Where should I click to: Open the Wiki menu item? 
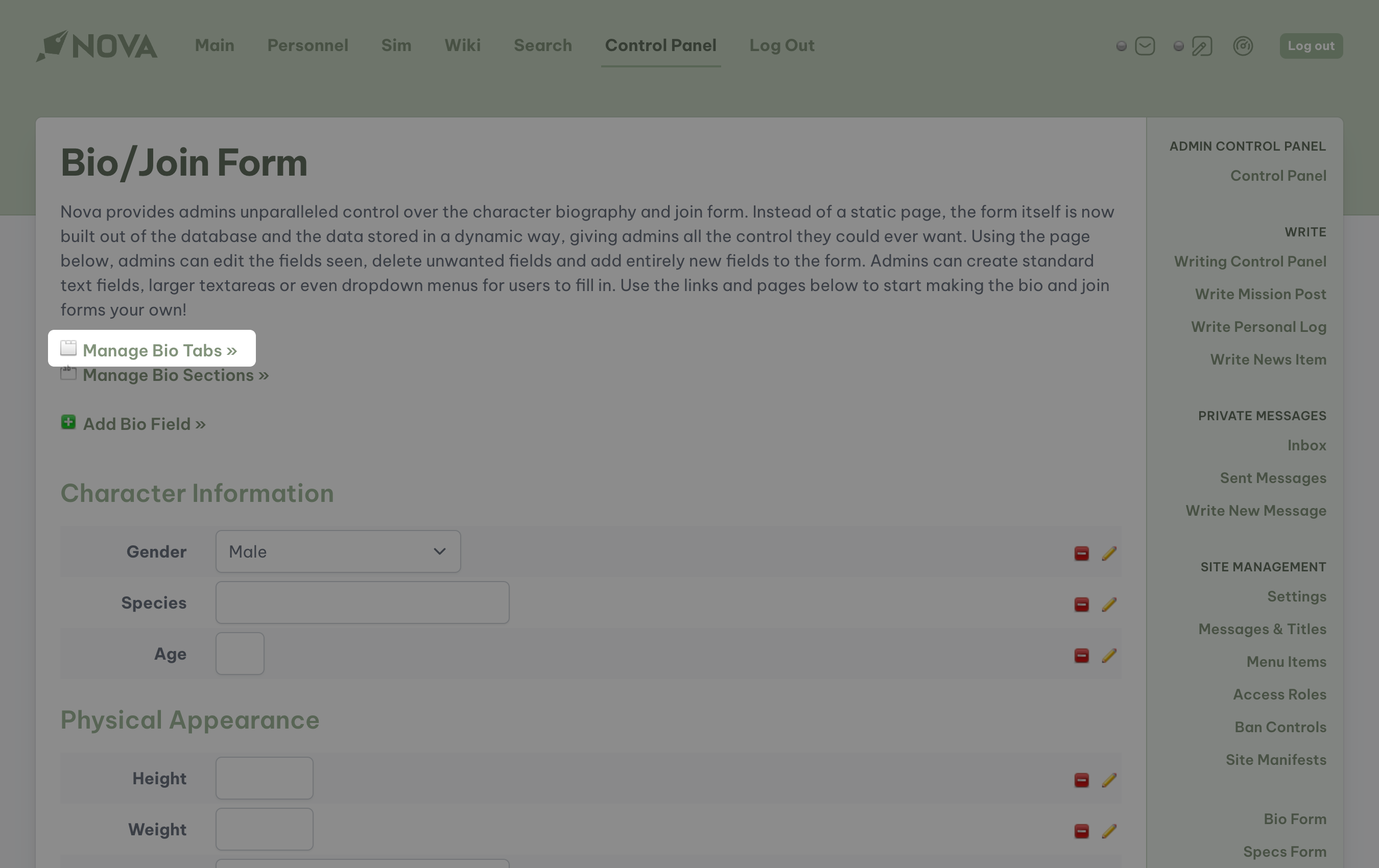click(x=463, y=45)
